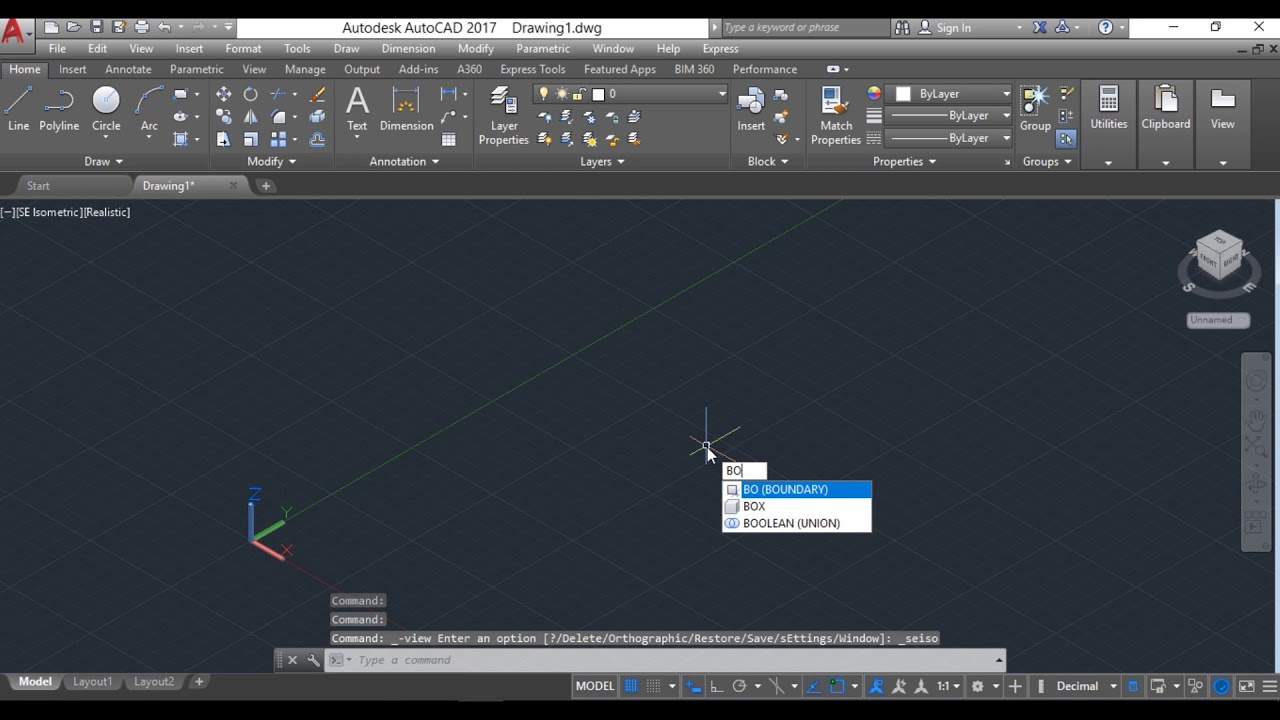
Task: Open the File menu
Action: coord(57,48)
